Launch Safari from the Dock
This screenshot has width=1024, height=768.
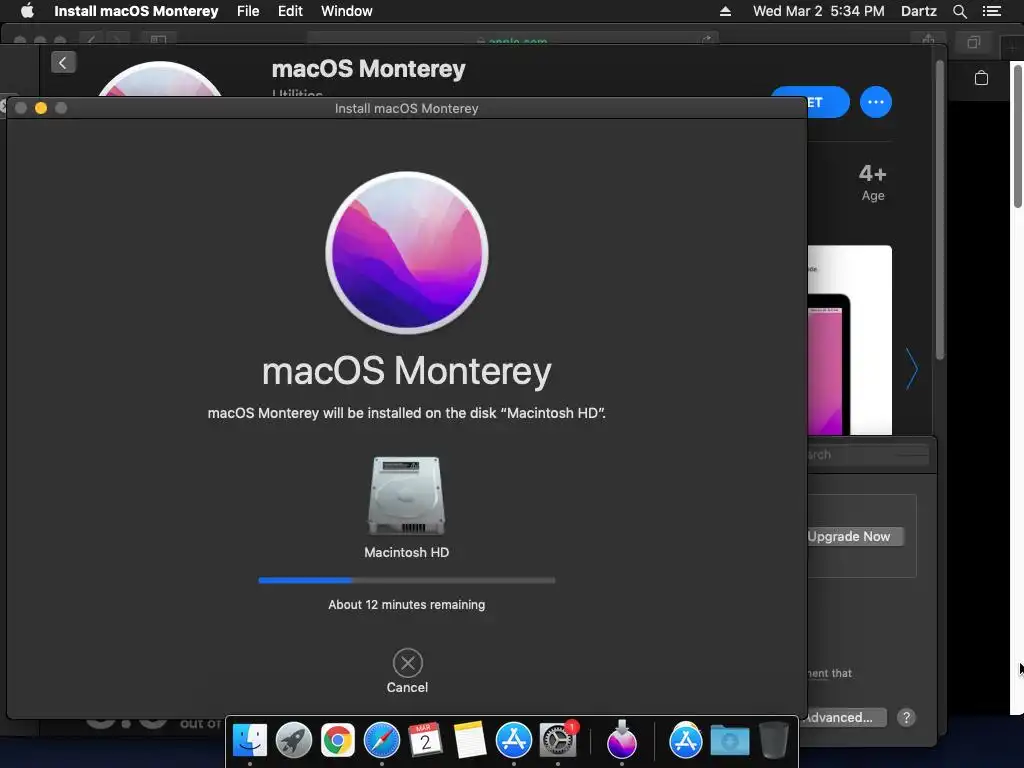click(381, 740)
